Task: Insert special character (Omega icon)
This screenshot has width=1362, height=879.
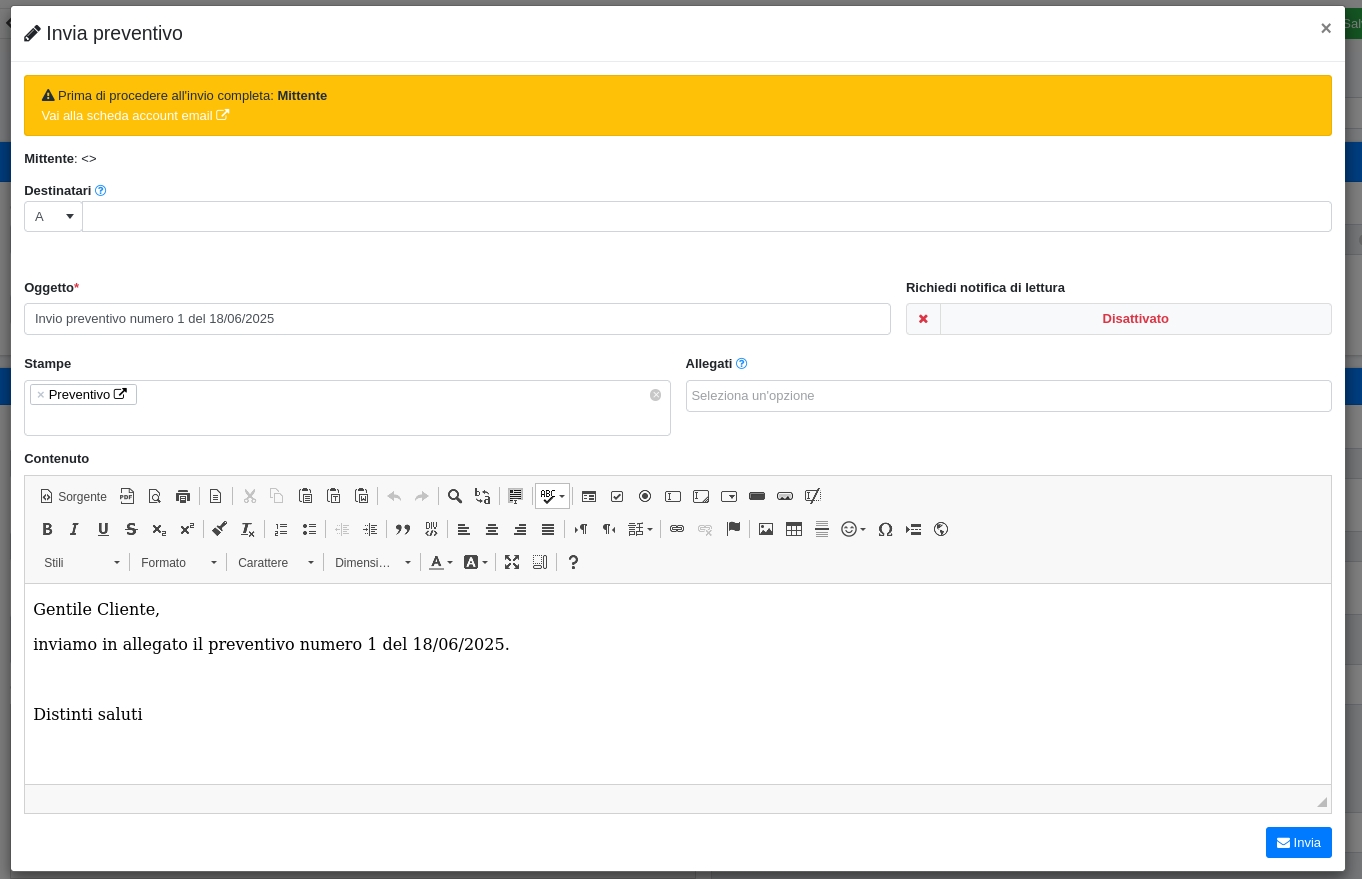Action: [x=885, y=529]
